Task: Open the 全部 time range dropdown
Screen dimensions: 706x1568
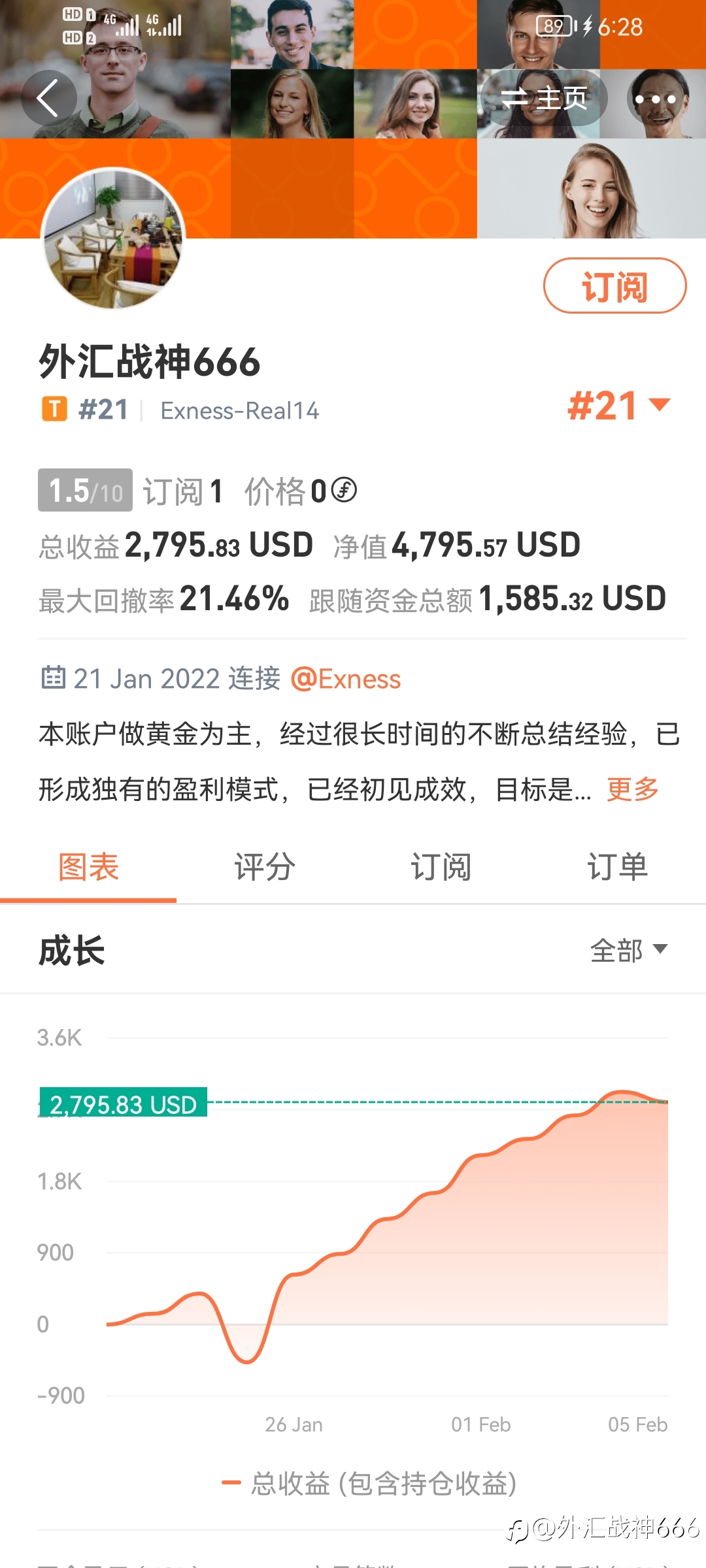Action: (x=629, y=950)
